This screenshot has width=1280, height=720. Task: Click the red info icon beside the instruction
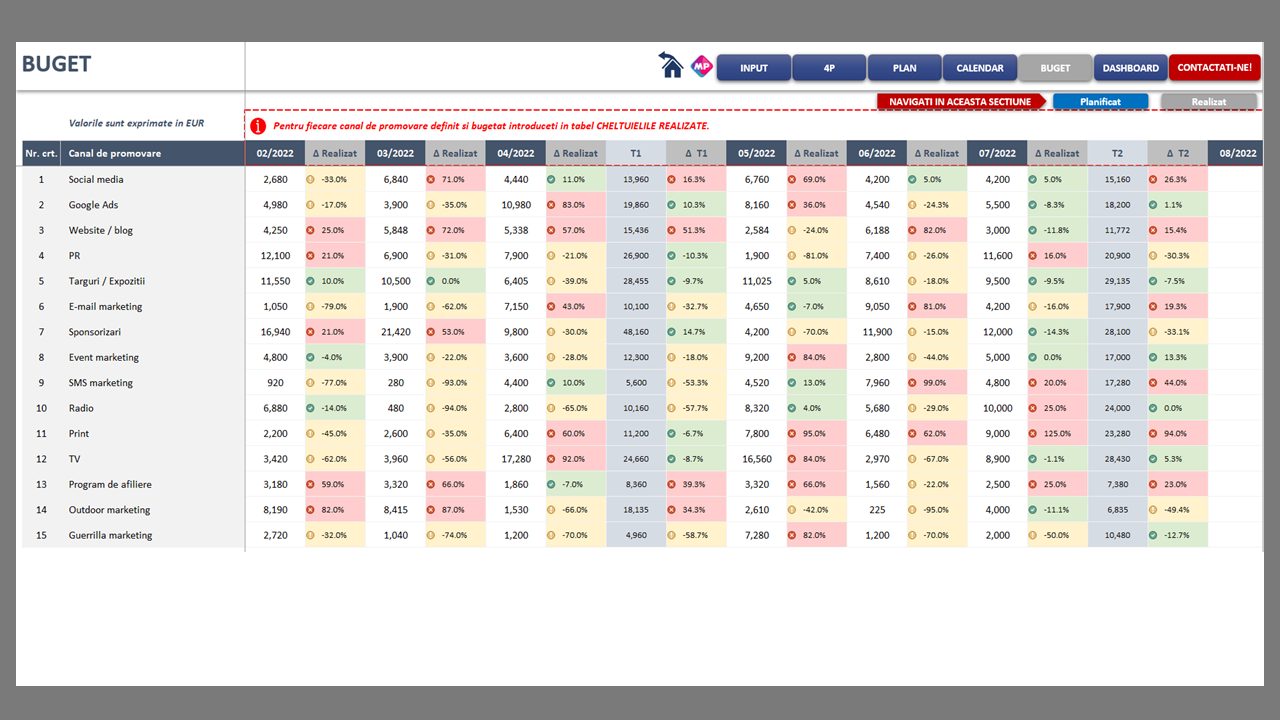(x=258, y=127)
